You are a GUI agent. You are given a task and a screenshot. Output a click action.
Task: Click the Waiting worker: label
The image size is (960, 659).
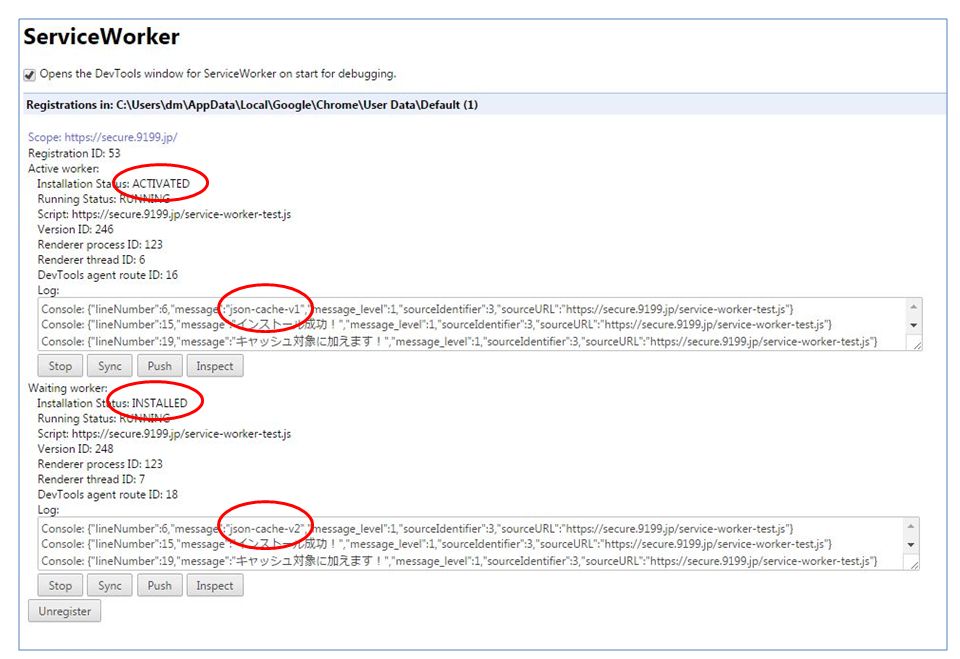pyautogui.click(x=68, y=388)
